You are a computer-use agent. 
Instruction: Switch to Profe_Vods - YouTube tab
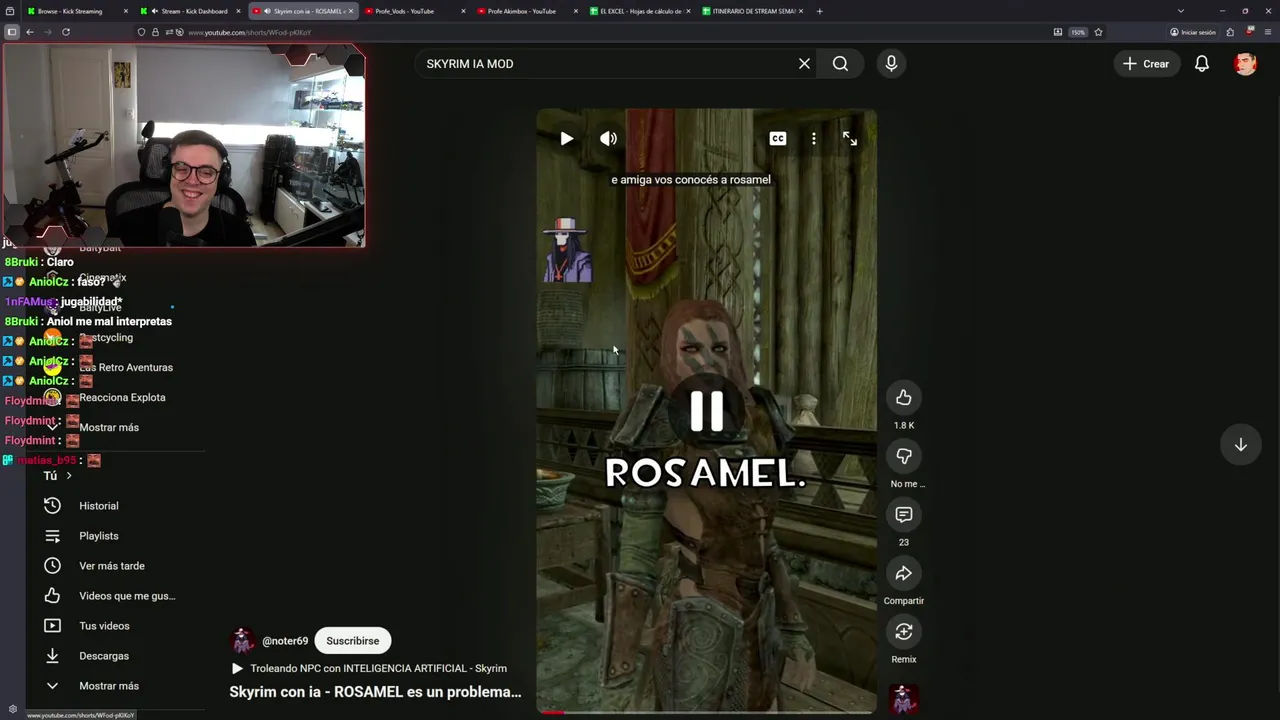pyautogui.click(x=415, y=11)
